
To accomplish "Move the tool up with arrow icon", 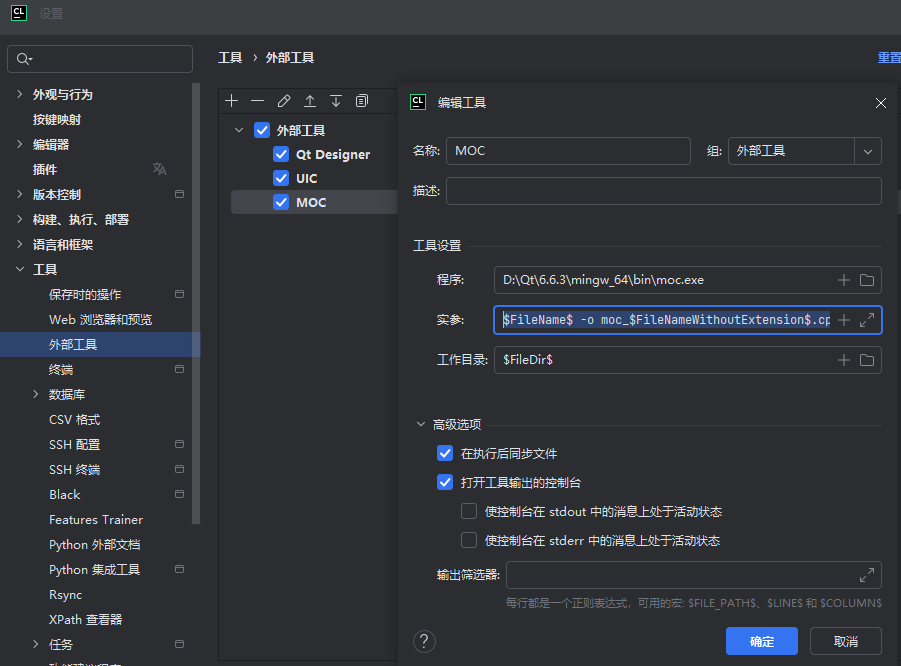I will pyautogui.click(x=310, y=101).
